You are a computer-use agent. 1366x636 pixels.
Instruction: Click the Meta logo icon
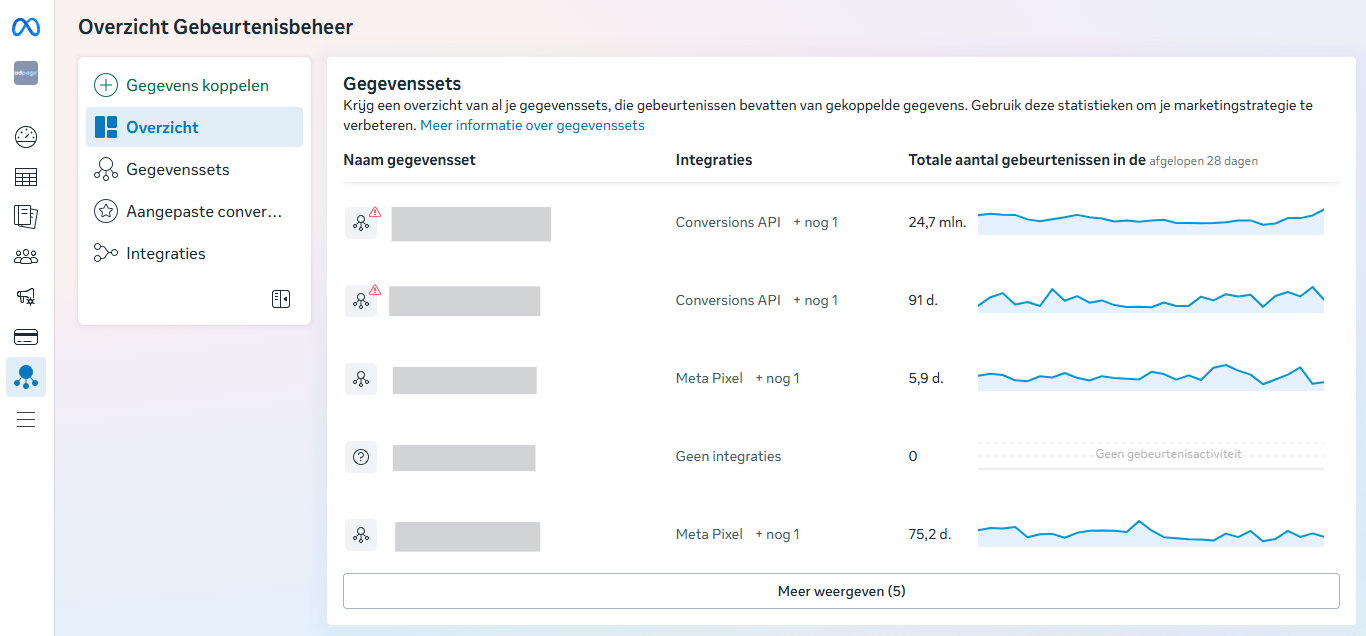26,28
